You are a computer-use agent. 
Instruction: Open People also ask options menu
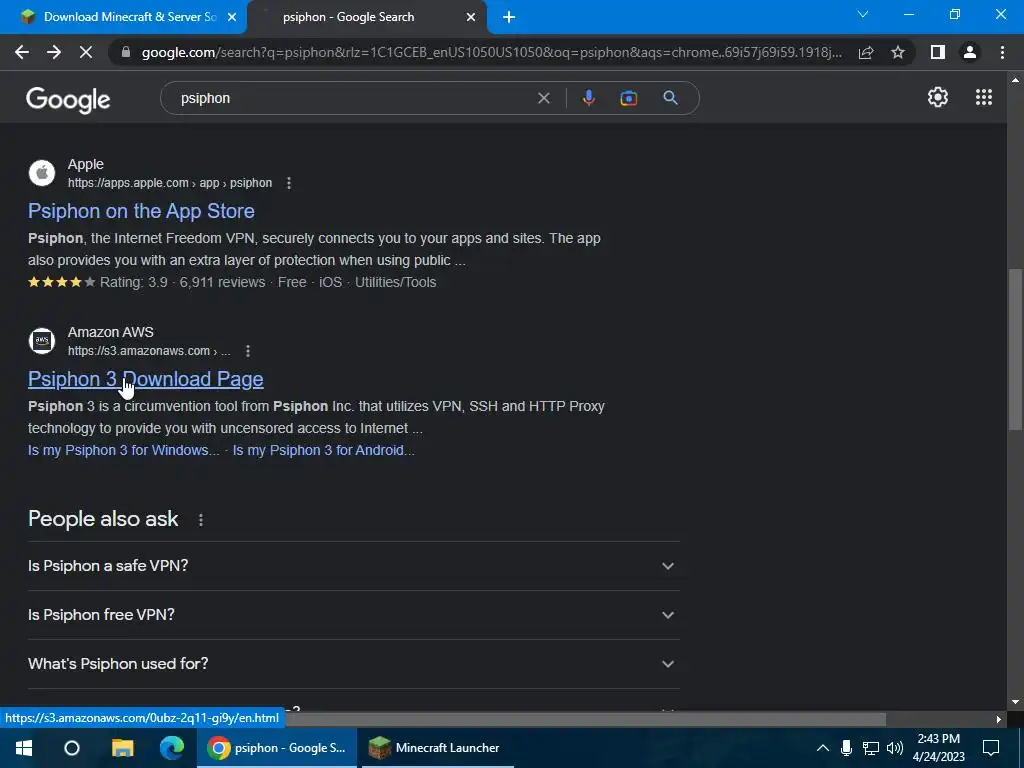[200, 520]
